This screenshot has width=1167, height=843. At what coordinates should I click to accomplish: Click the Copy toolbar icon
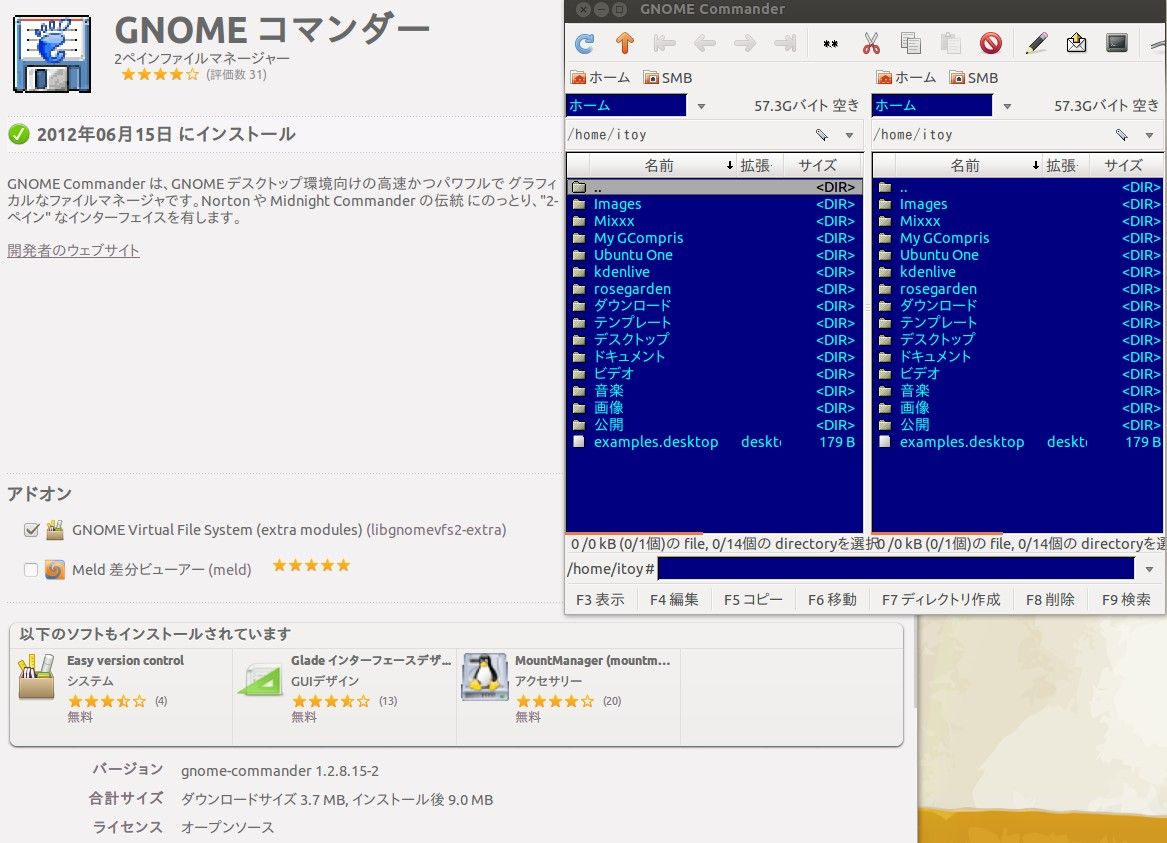(x=910, y=44)
